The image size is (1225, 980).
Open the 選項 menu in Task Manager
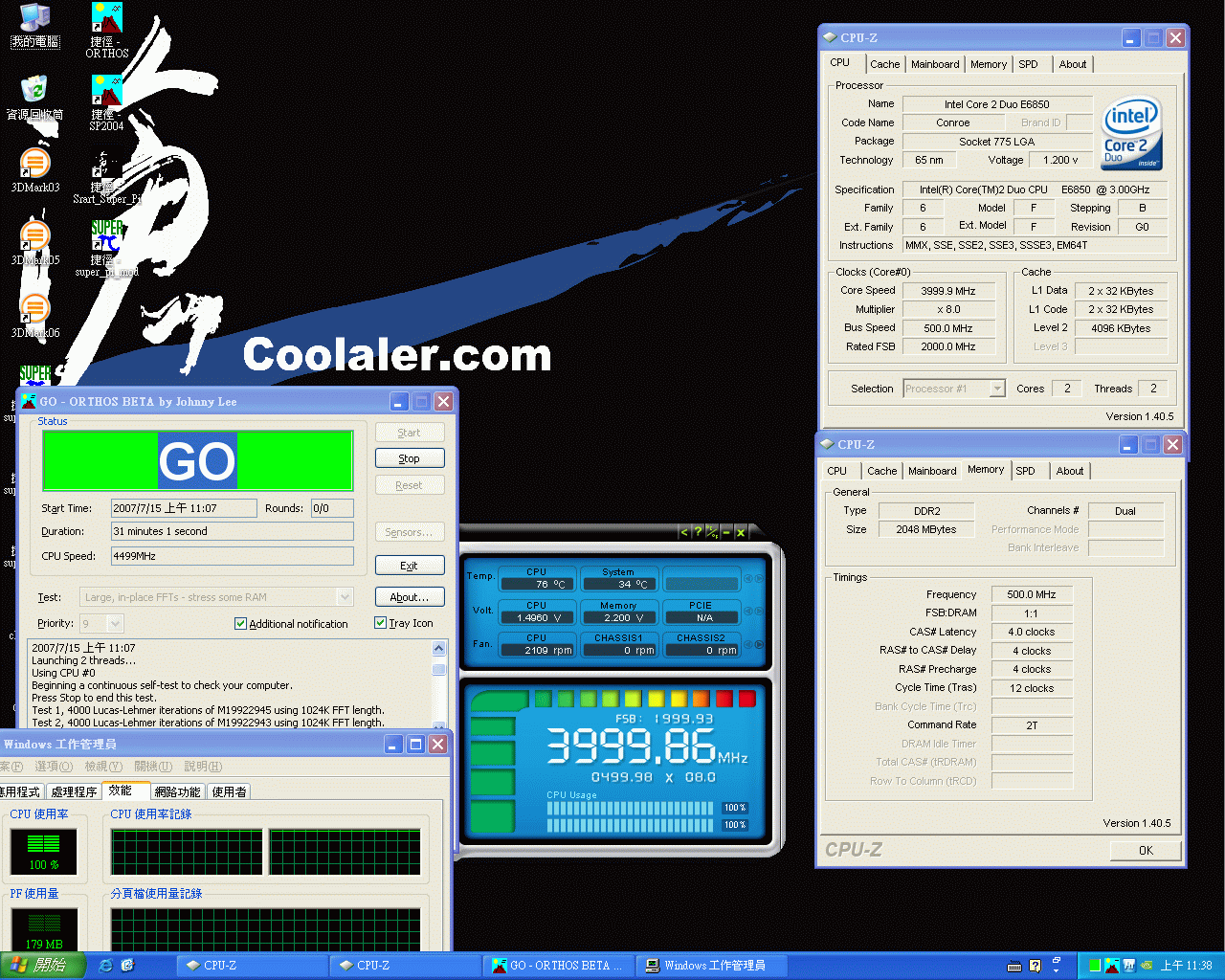54,767
